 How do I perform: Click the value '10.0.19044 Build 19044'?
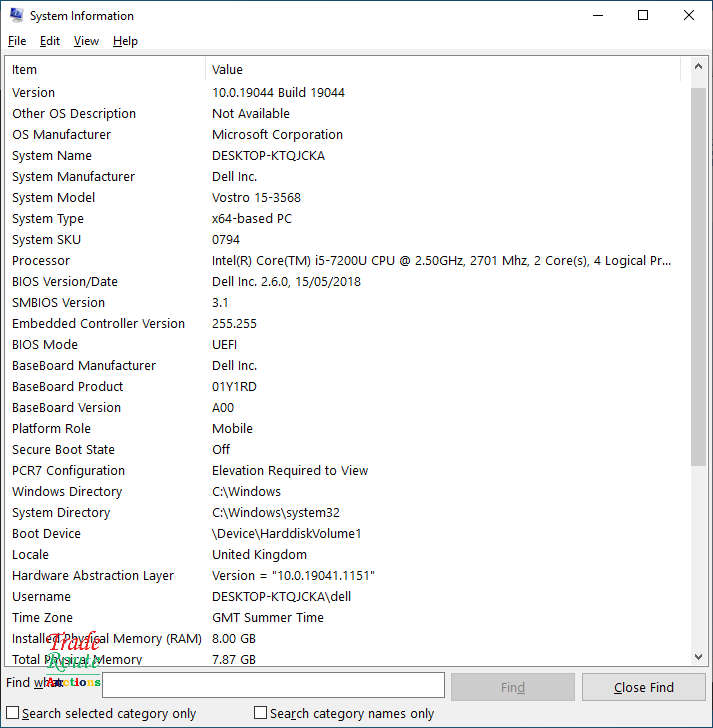[x=278, y=92]
